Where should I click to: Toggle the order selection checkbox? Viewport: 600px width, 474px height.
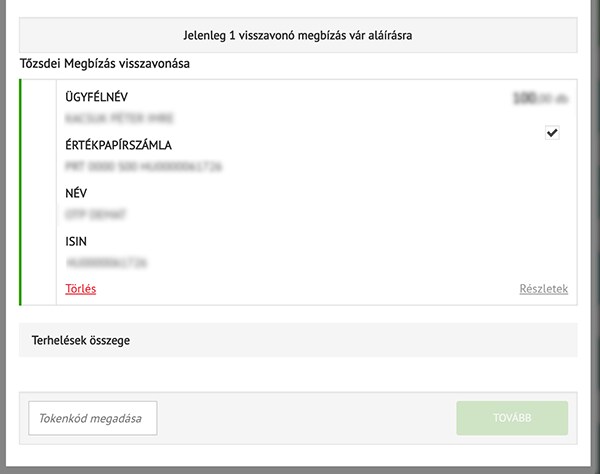click(552, 133)
